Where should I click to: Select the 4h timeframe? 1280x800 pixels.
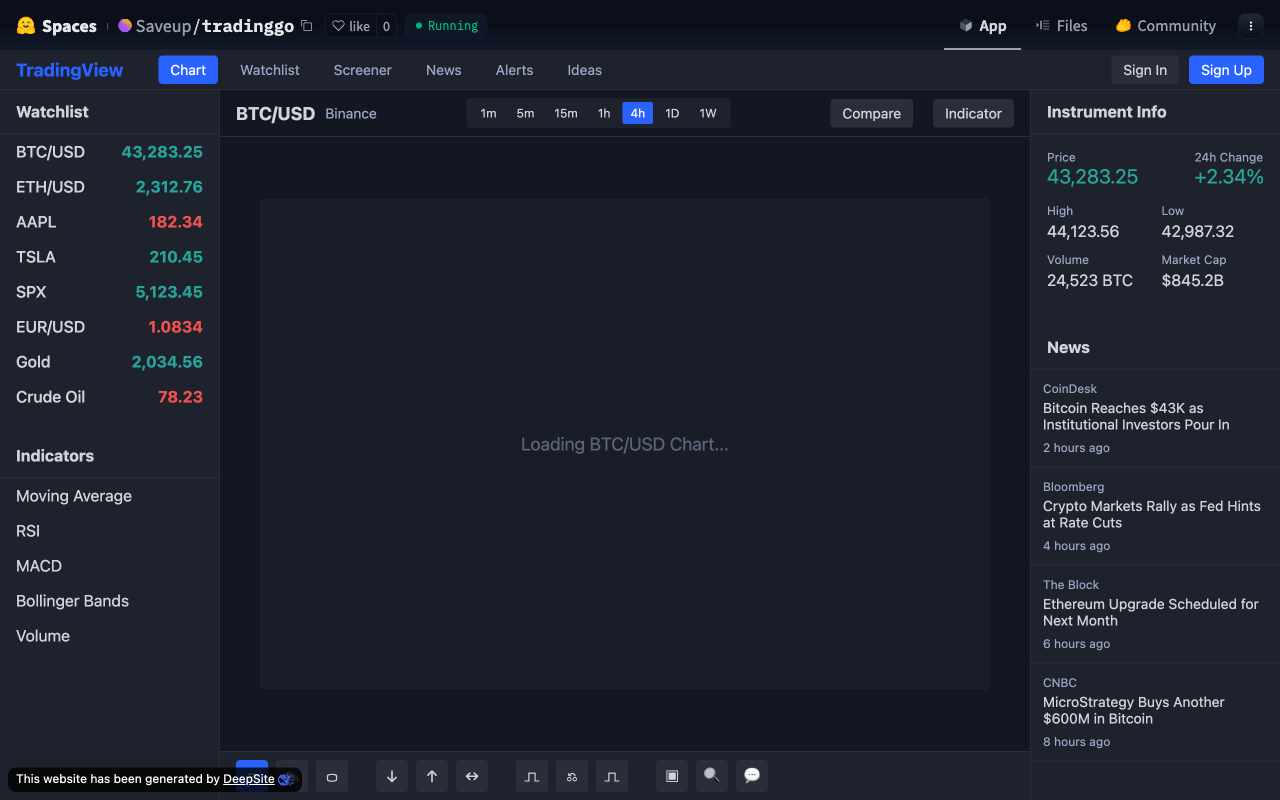638,113
